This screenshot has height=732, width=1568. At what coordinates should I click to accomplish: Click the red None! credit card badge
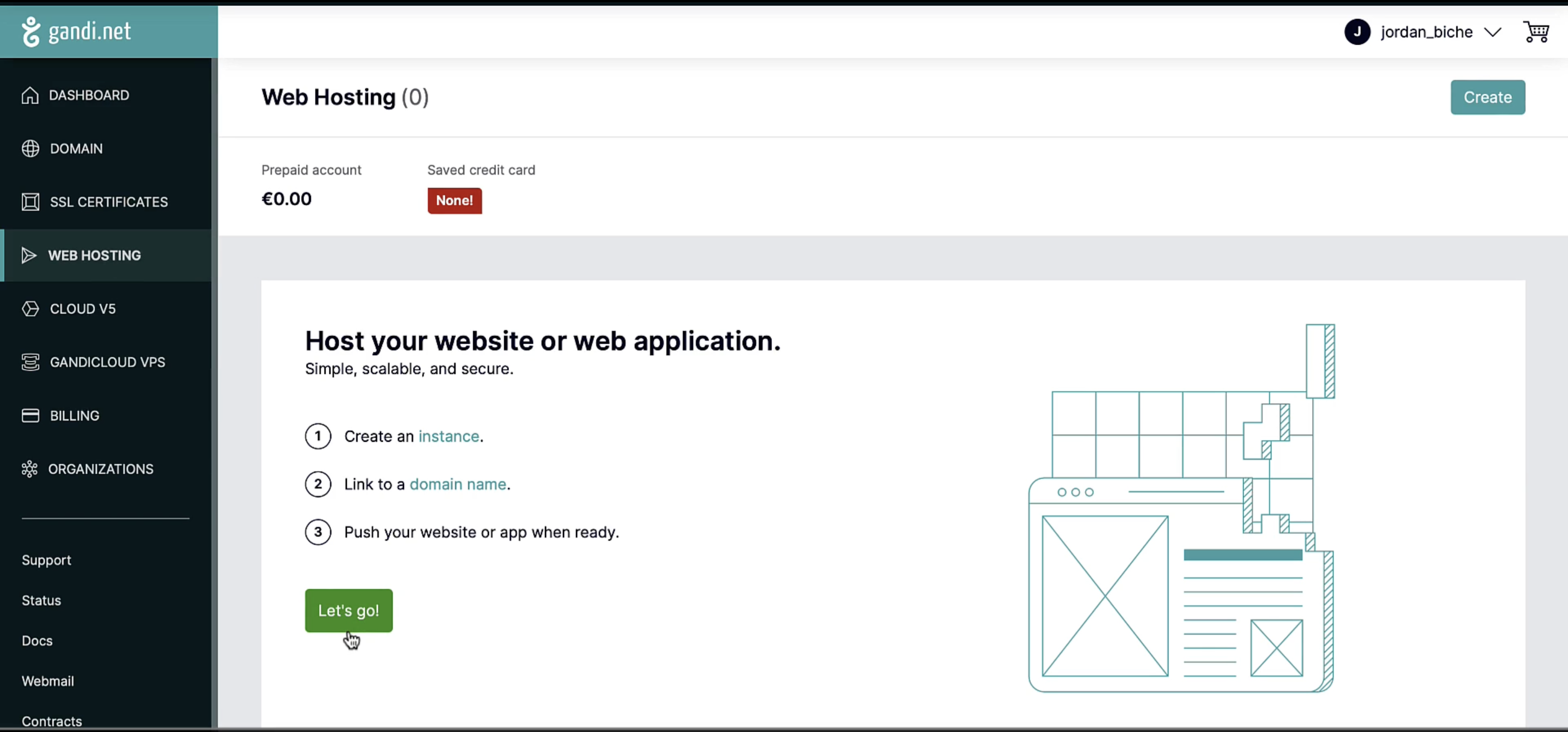point(455,201)
